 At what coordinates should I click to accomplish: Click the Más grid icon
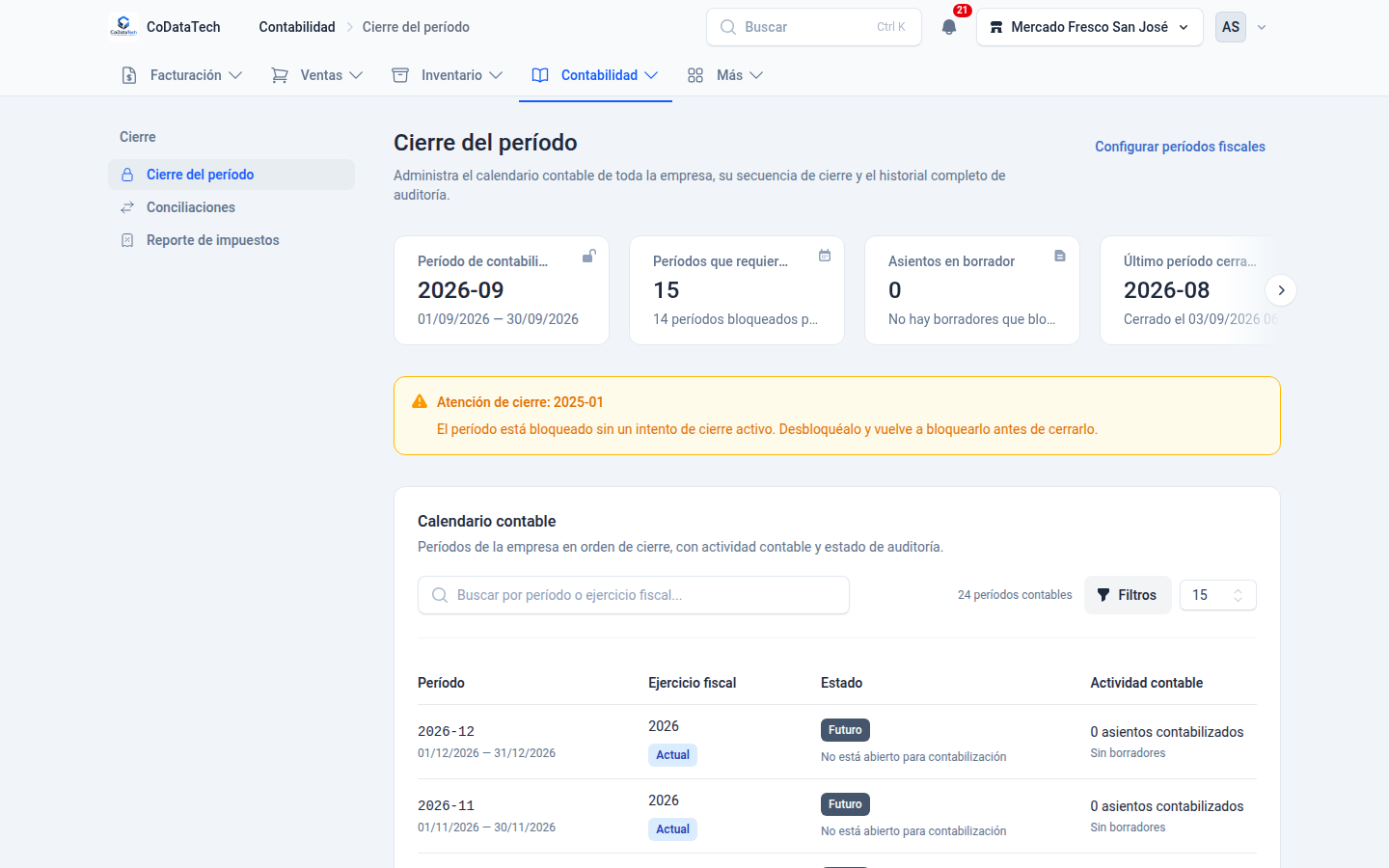[x=695, y=75]
